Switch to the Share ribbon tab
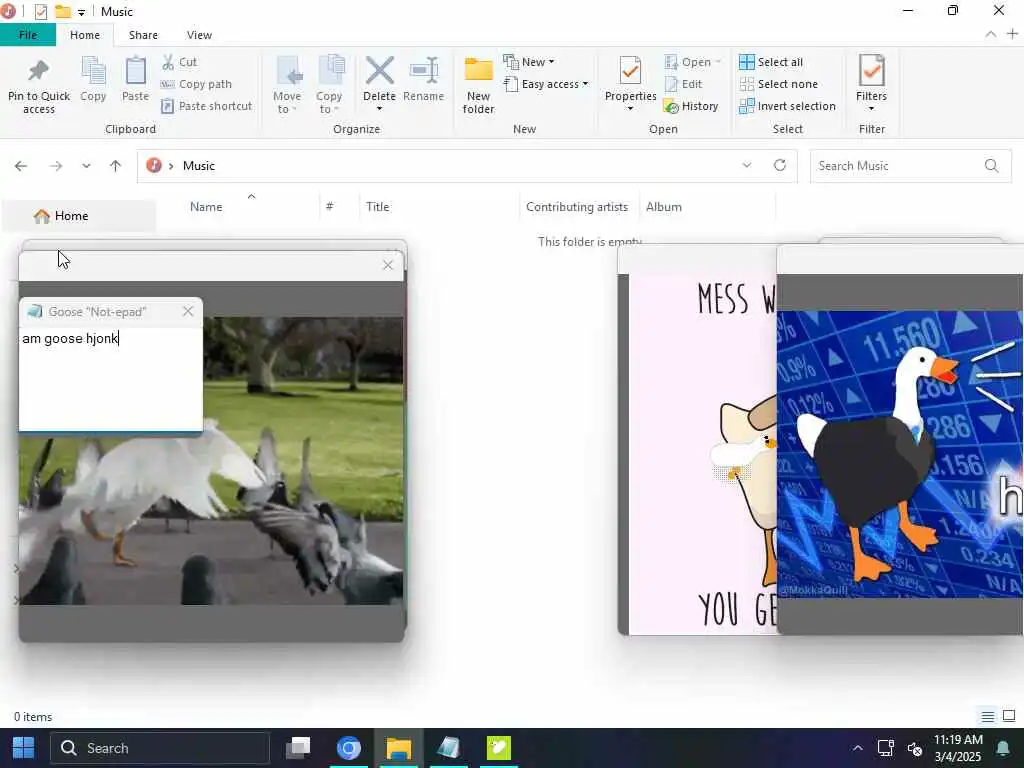This screenshot has height=768, width=1024. (x=143, y=35)
